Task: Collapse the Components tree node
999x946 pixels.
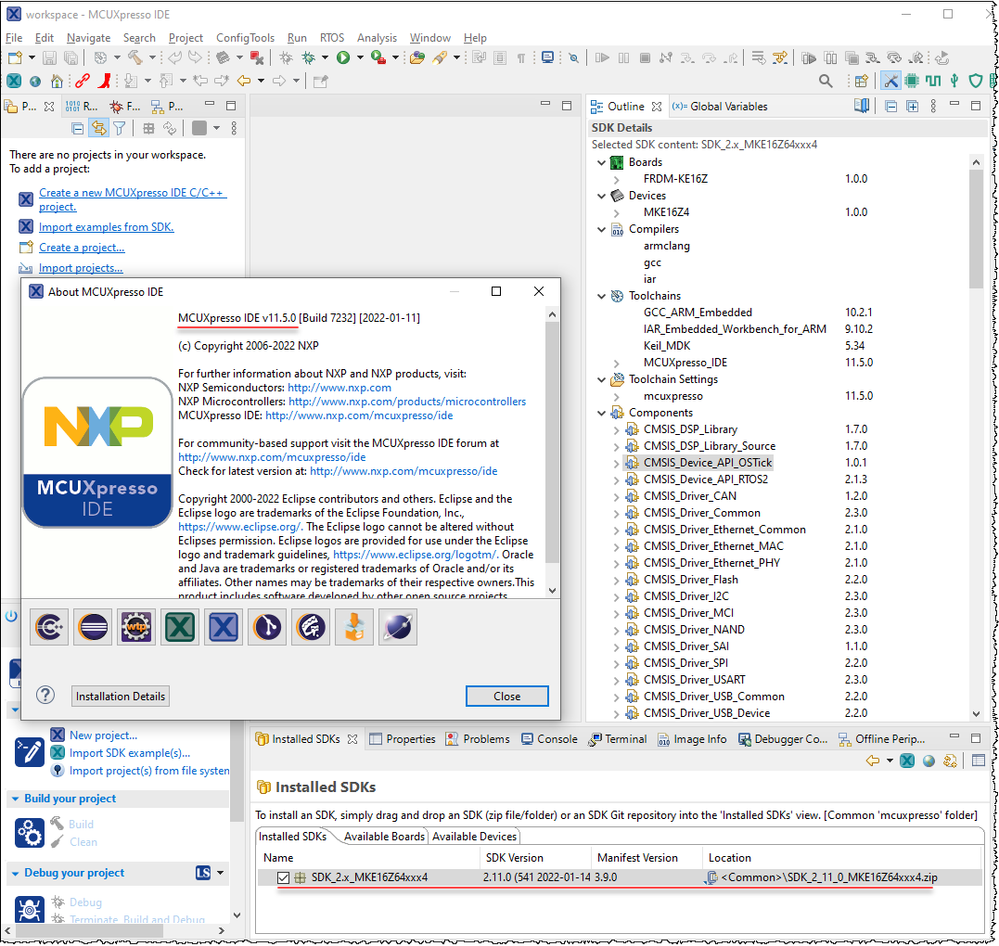Action: [x=601, y=412]
